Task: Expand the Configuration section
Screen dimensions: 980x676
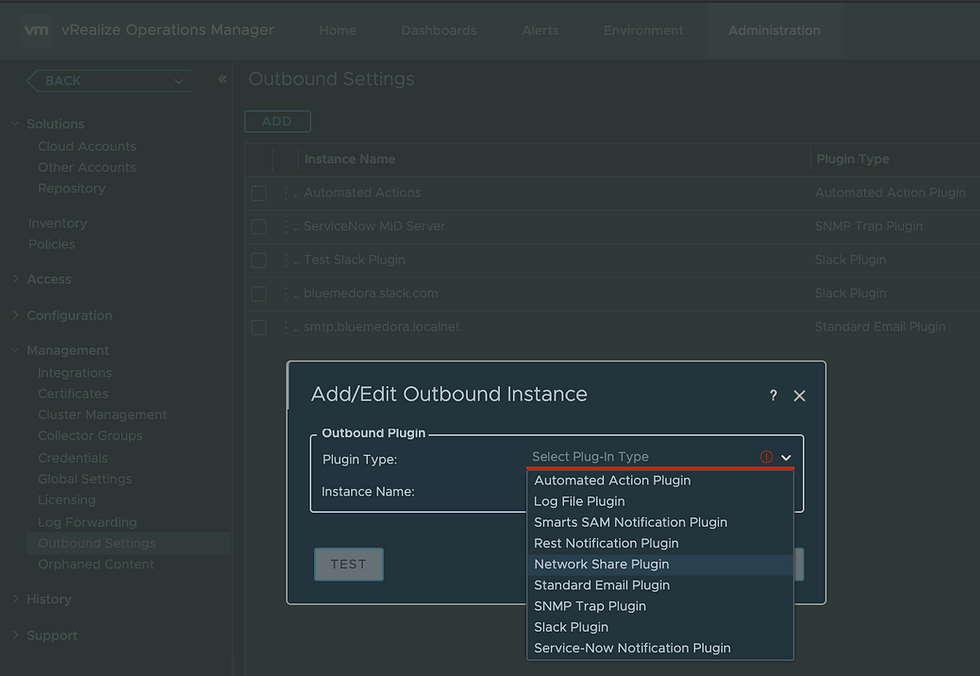Action: click(15, 315)
